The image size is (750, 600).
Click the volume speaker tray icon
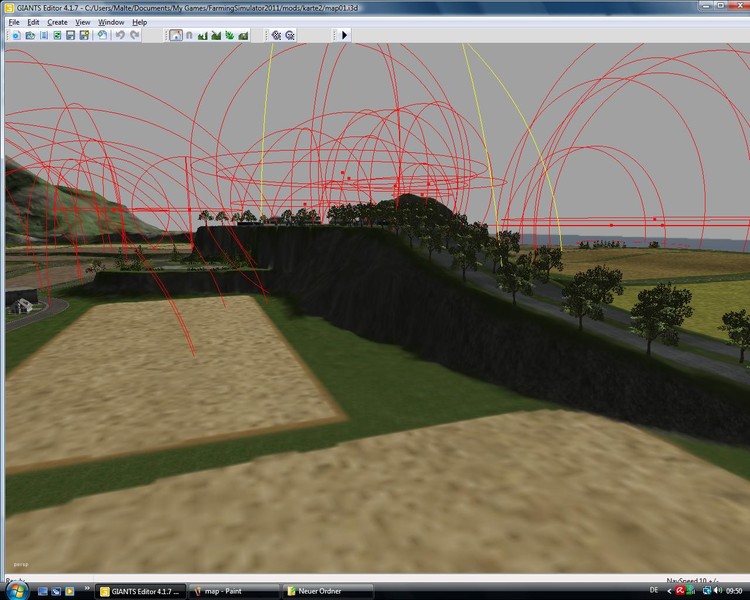[x=718, y=591]
